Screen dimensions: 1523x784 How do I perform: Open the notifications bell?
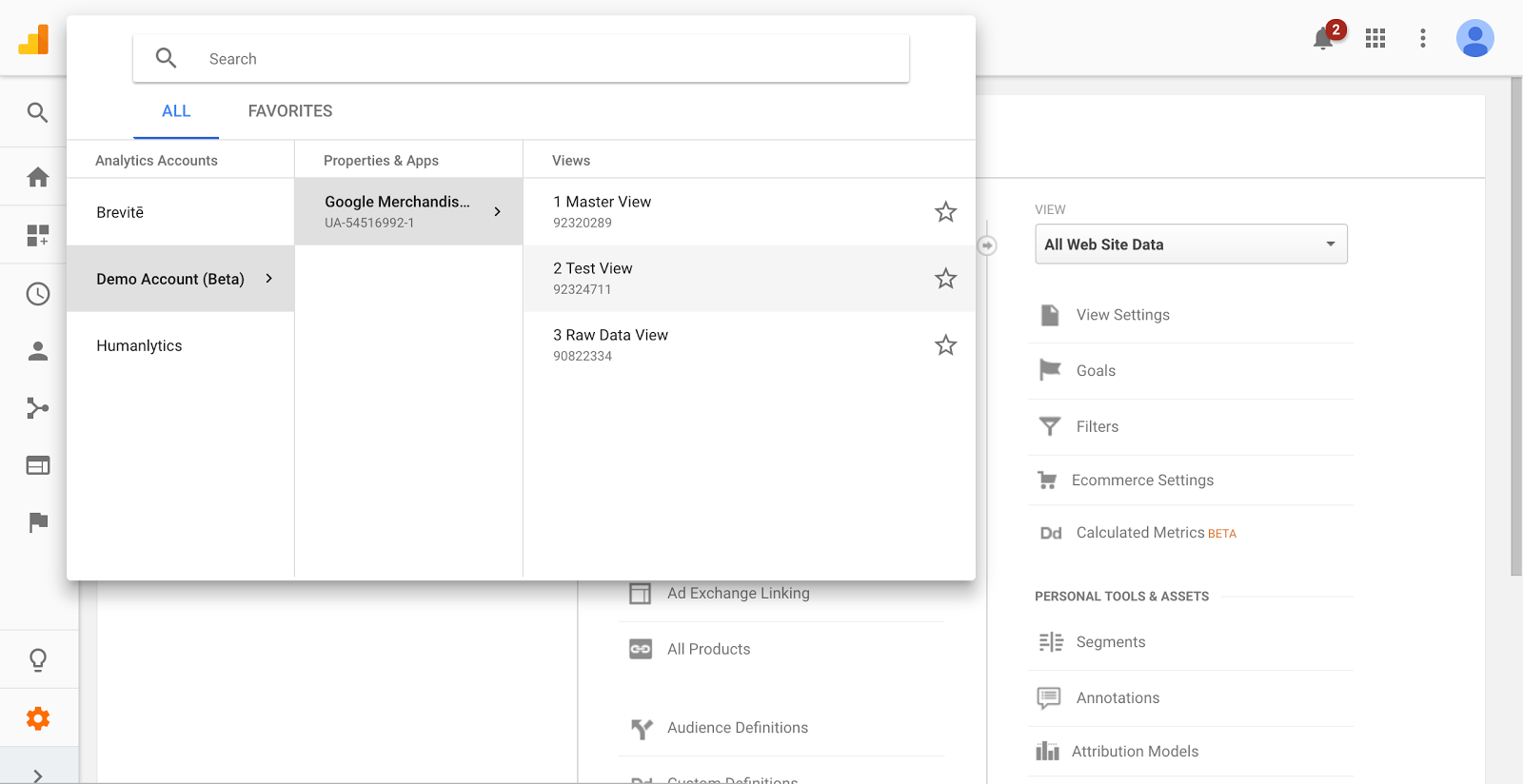pos(1323,39)
